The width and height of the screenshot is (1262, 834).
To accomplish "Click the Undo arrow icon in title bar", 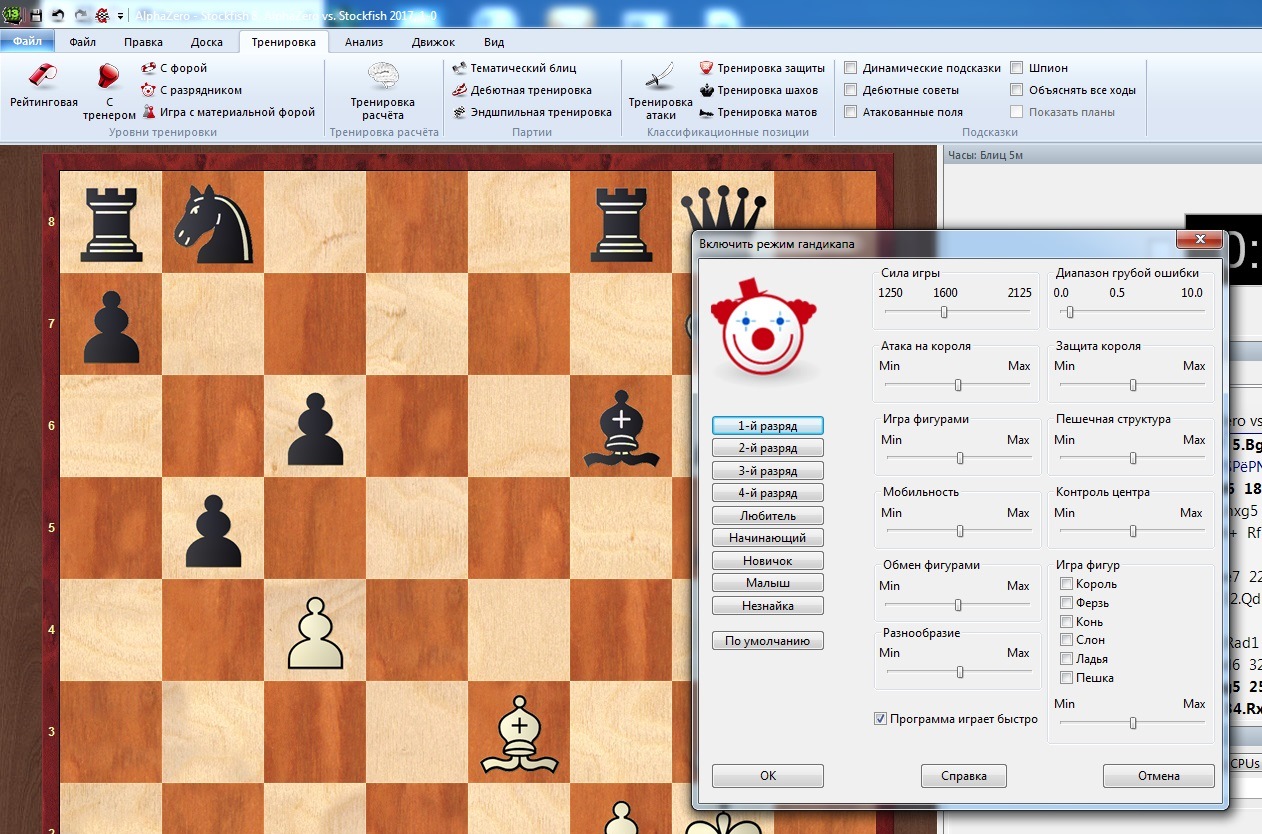I will point(58,16).
